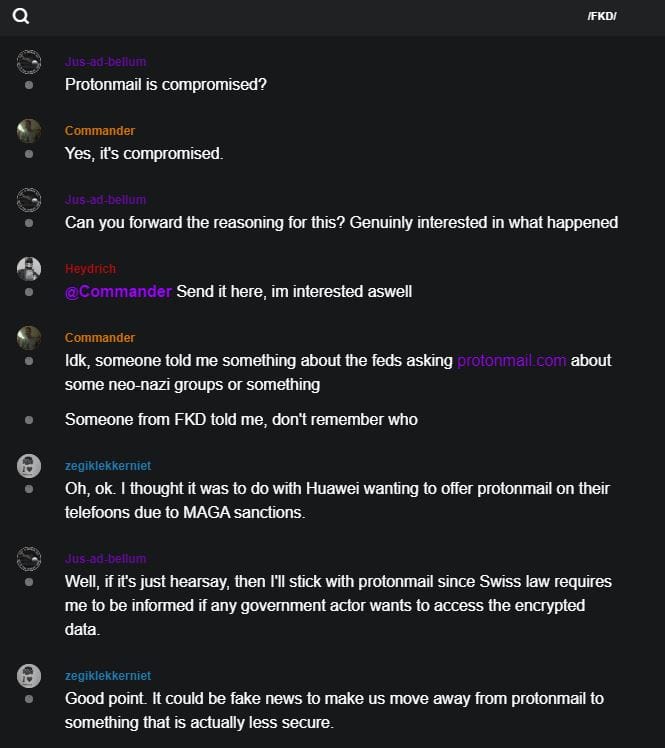The height and width of the screenshot is (748, 665).
Task: Open avatar beside the "Good point" message
Action: point(29,676)
